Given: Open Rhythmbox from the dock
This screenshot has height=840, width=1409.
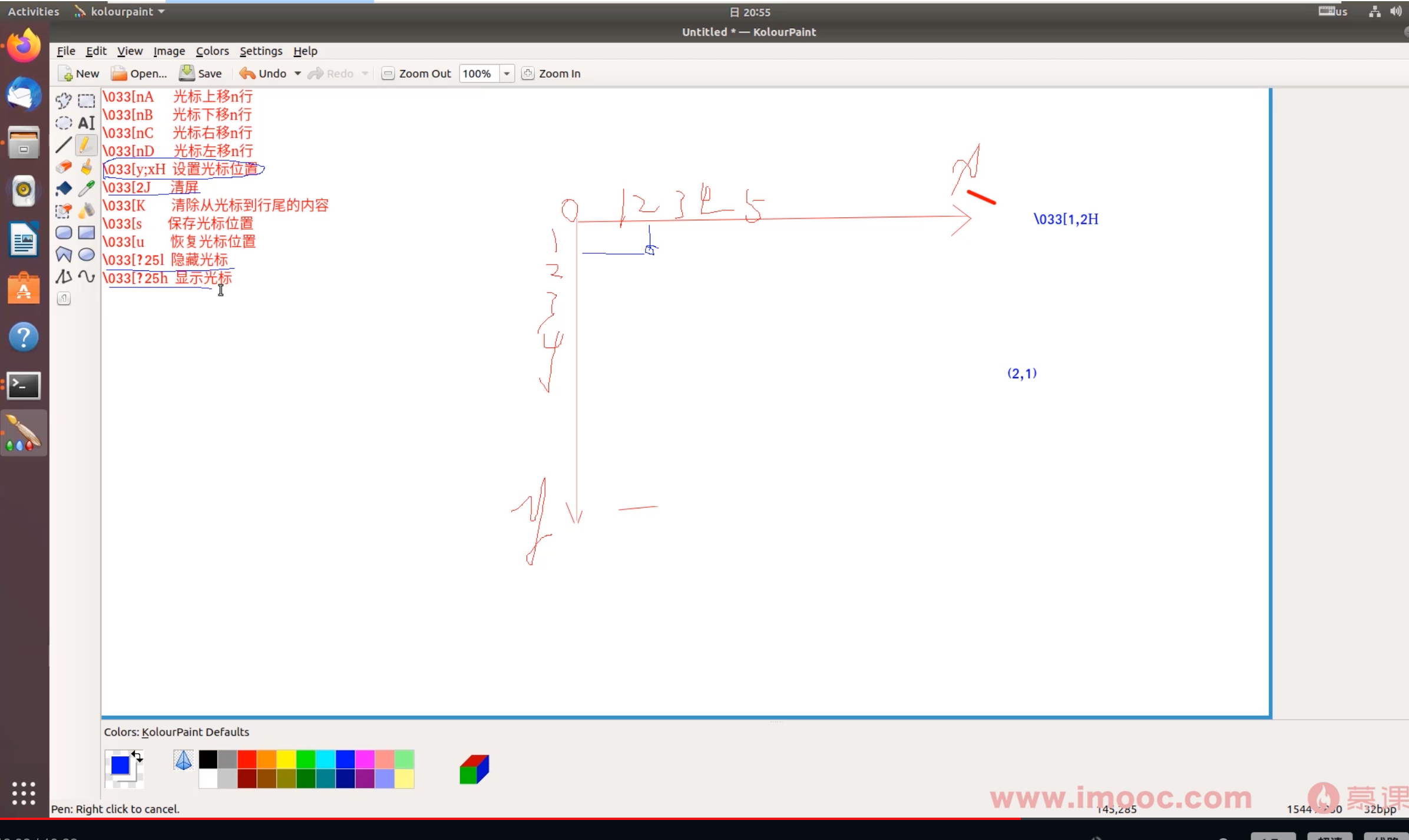Looking at the screenshot, I should click(24, 191).
